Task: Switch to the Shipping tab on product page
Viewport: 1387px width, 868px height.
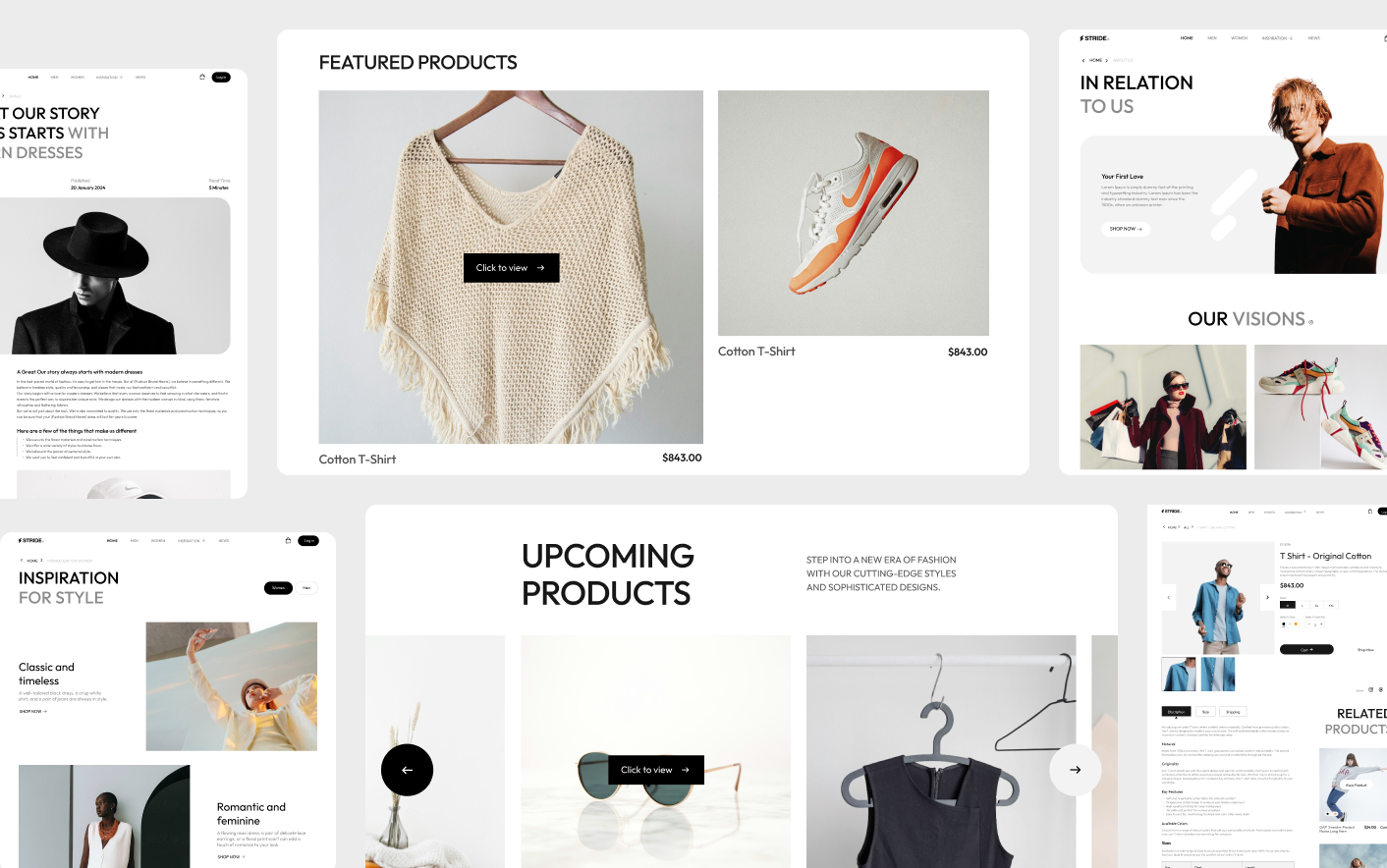Action: (x=1233, y=711)
